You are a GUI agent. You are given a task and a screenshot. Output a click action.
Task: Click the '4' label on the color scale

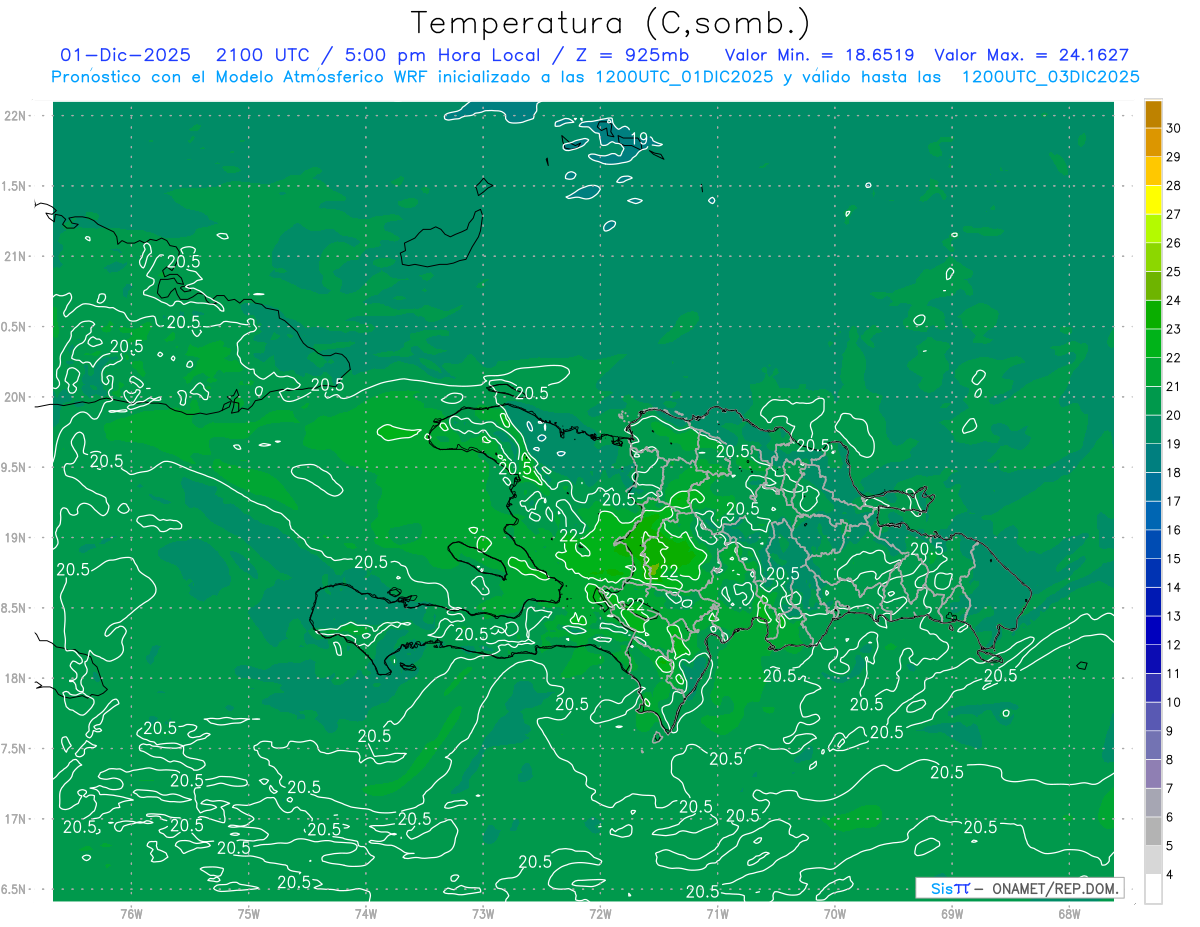click(x=1171, y=875)
